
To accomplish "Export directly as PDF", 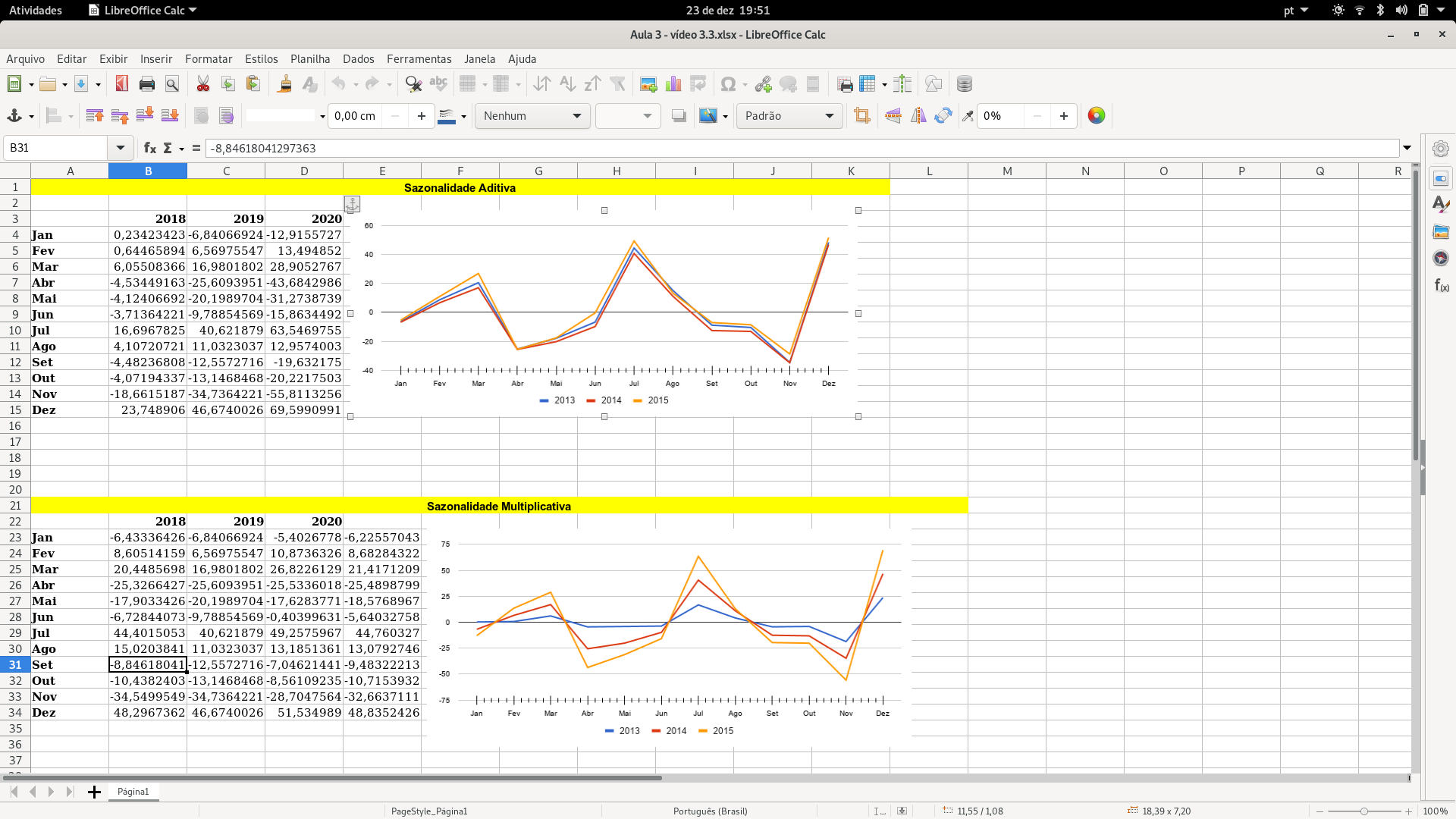I will click(121, 84).
